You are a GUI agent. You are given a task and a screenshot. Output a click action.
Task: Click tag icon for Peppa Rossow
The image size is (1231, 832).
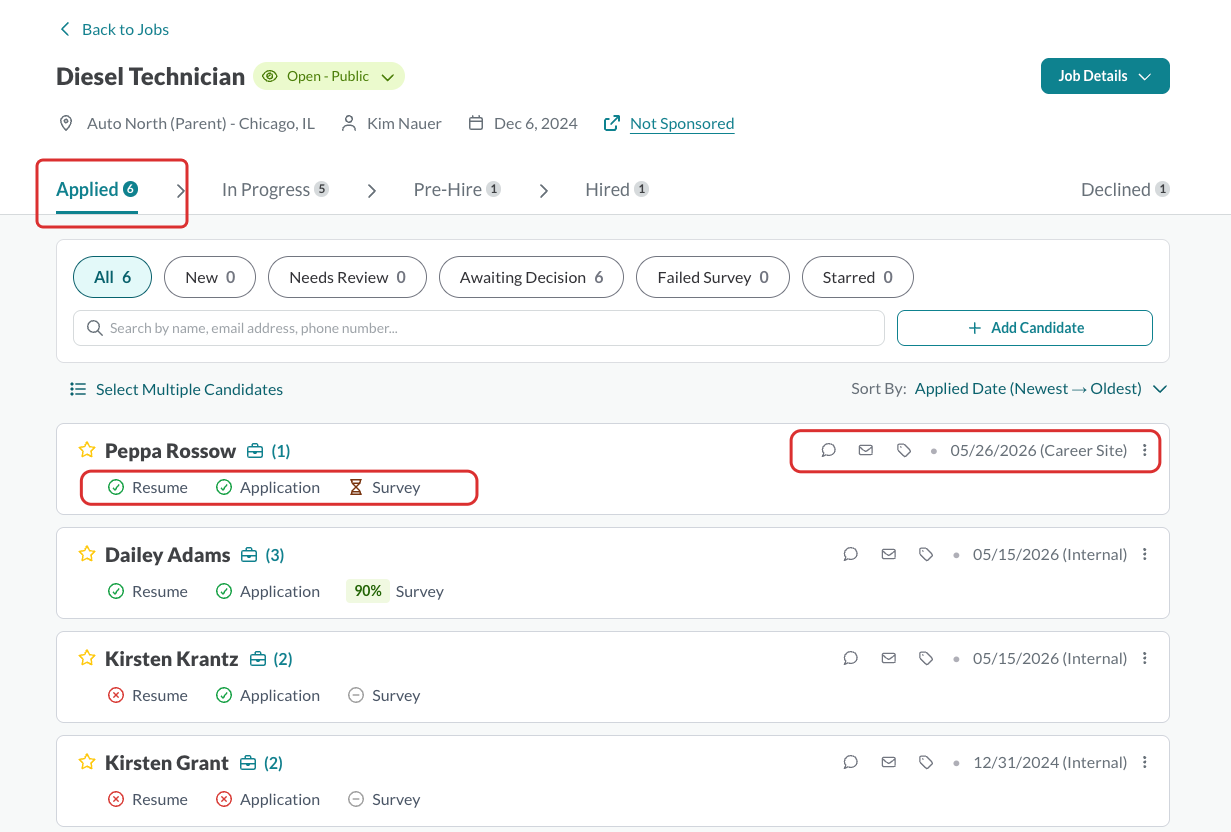click(904, 450)
